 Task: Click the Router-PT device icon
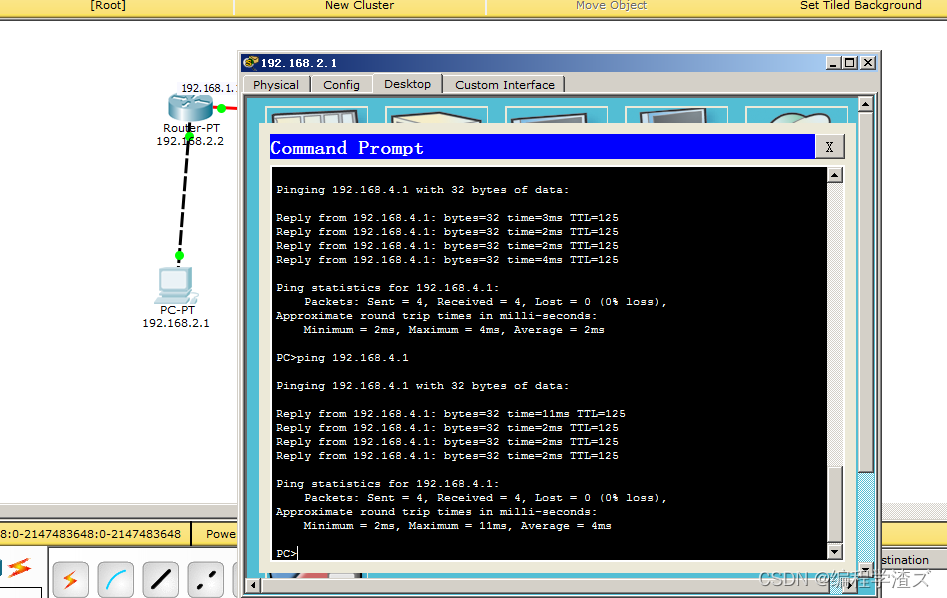pos(185,106)
